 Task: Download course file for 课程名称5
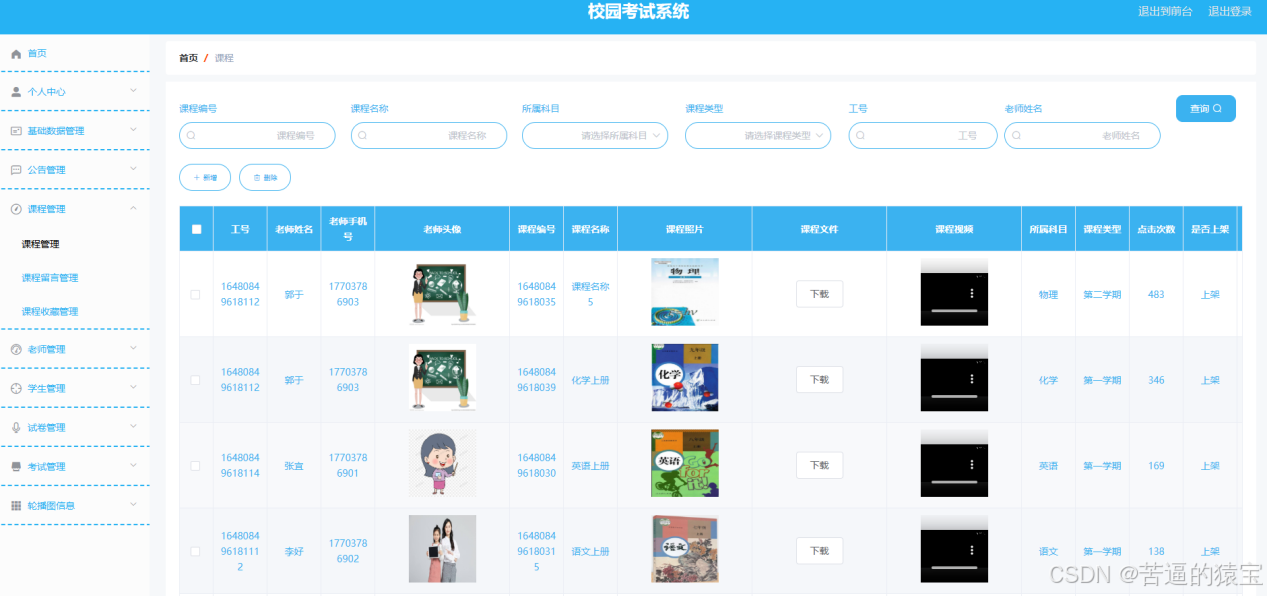pyautogui.click(x=819, y=294)
